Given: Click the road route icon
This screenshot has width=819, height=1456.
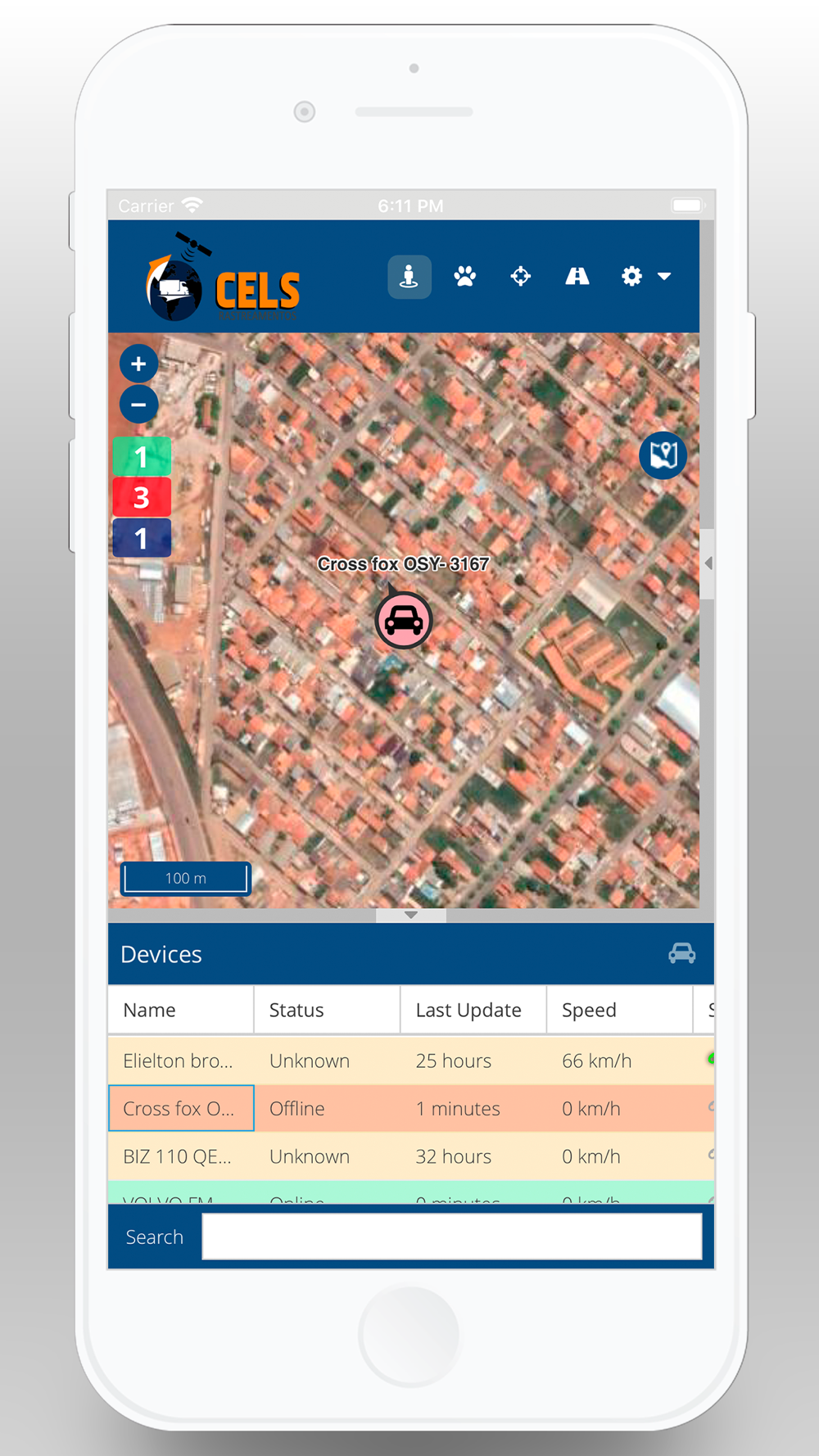Looking at the screenshot, I should point(577,277).
